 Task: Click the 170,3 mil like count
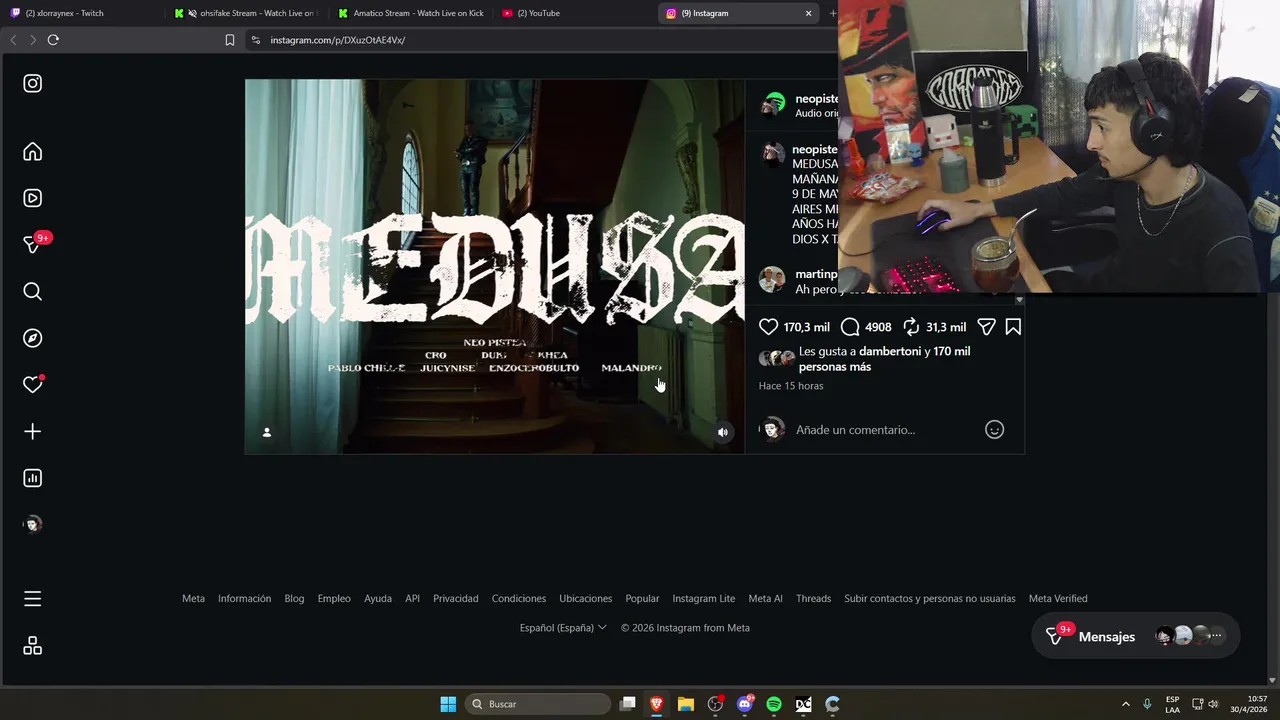point(807,327)
